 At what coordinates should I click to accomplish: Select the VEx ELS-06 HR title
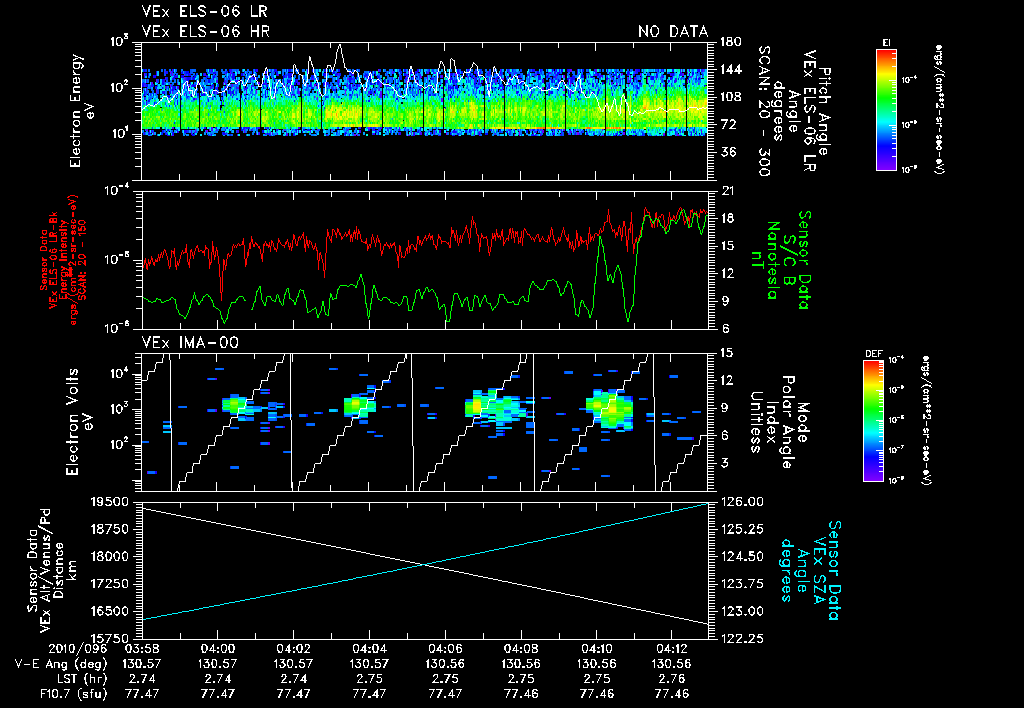coord(206,31)
